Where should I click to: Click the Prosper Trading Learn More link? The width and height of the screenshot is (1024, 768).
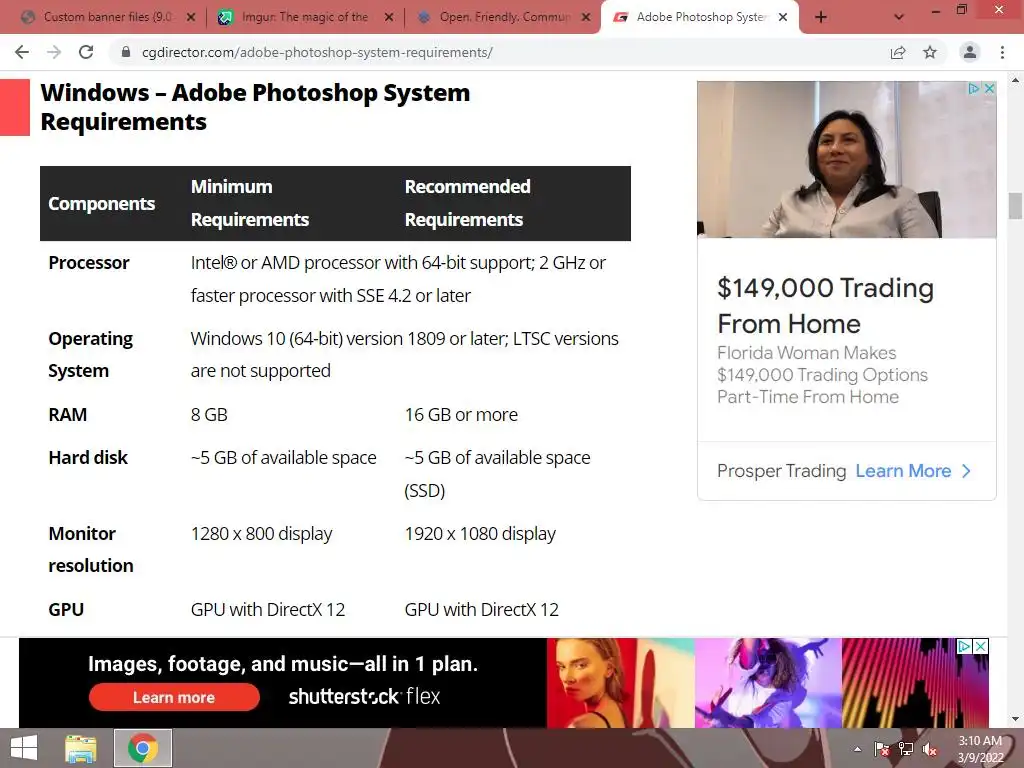click(x=903, y=471)
